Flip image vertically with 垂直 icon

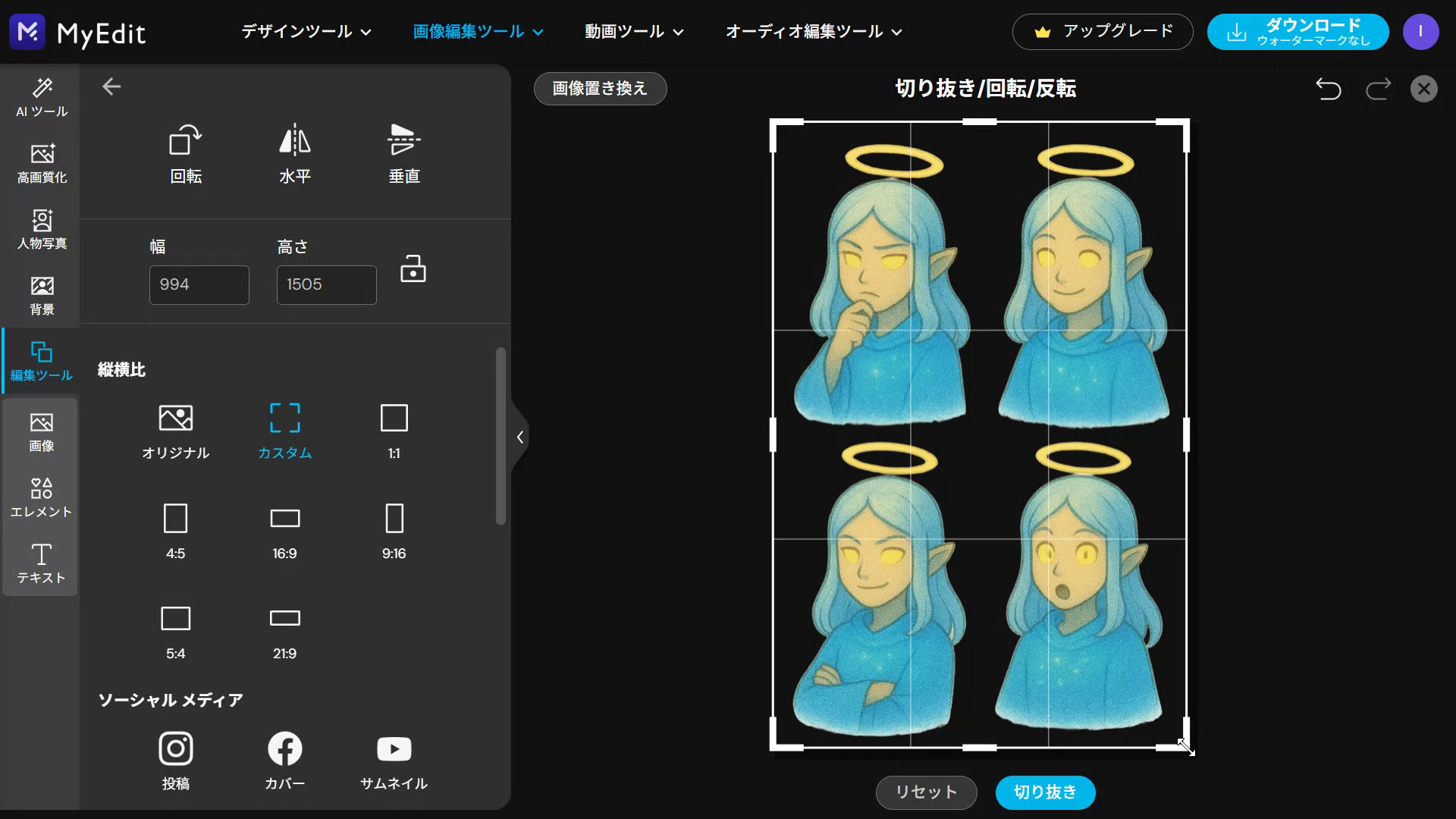[x=403, y=142]
